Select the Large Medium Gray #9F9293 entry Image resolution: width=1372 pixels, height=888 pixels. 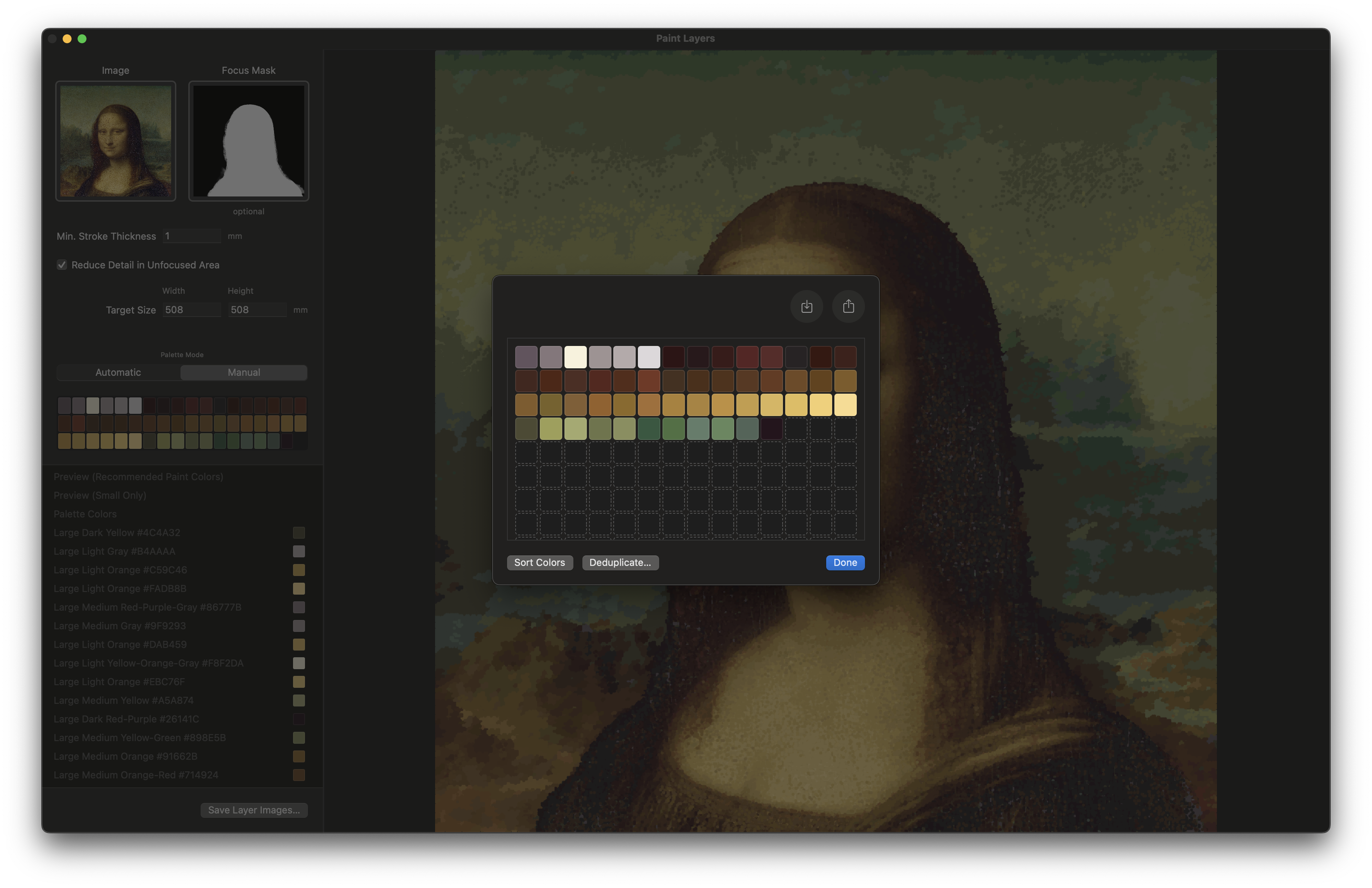pos(120,626)
